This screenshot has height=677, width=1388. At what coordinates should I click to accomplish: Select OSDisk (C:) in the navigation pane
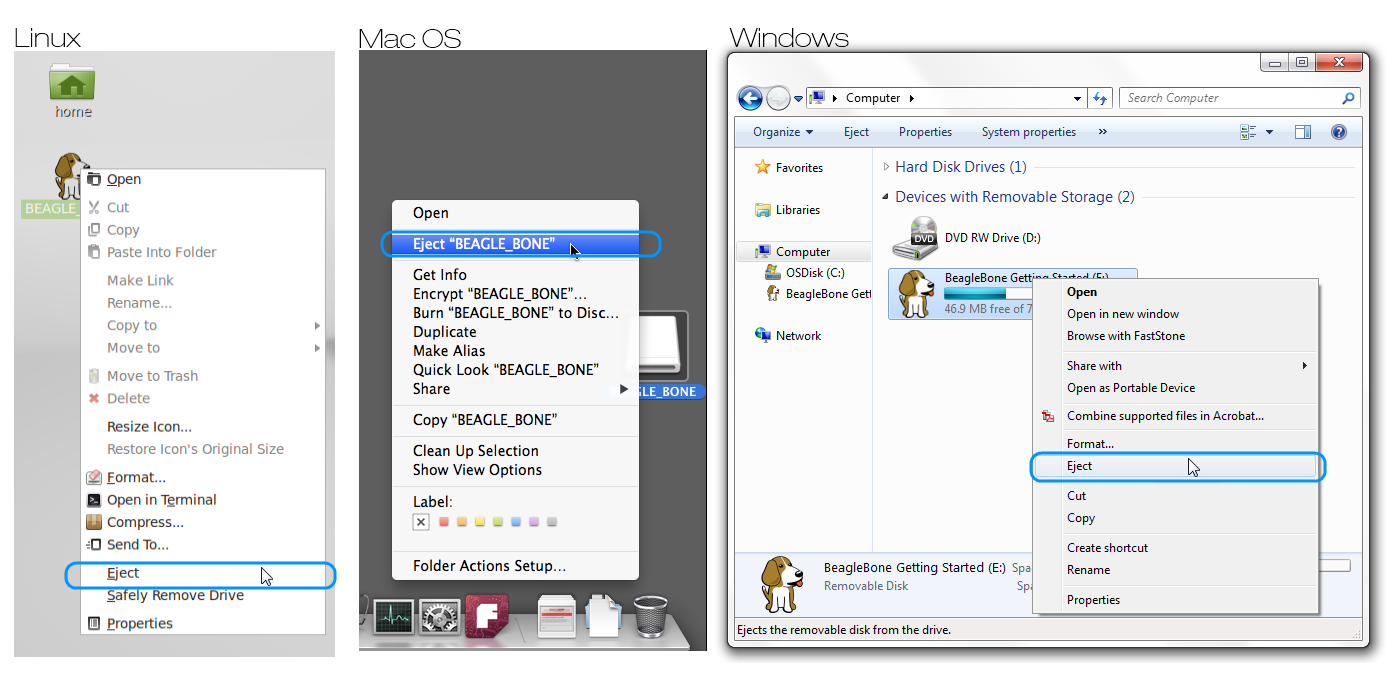pyautogui.click(x=815, y=272)
